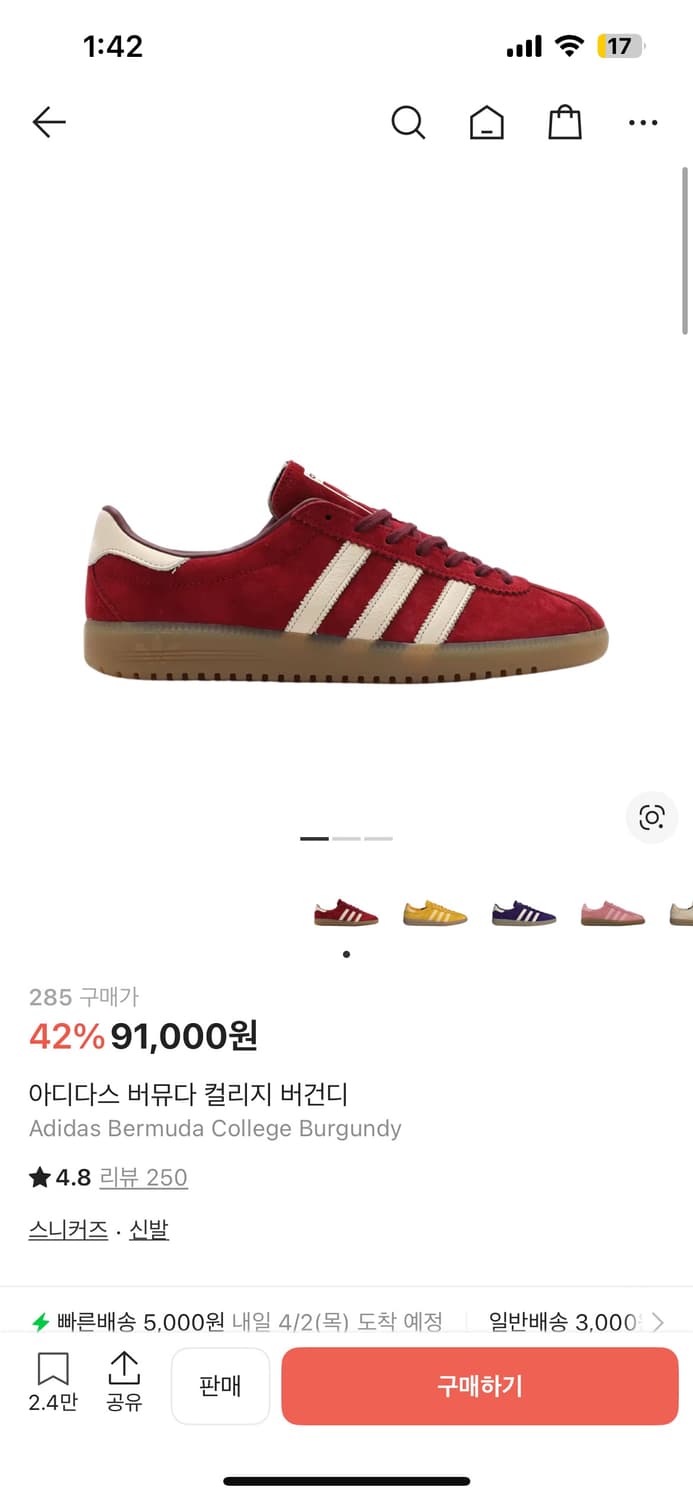Toggle the bookmark 2.4만 icon
Image resolution: width=693 pixels, height=1500 pixels.
pyautogui.click(x=53, y=1382)
